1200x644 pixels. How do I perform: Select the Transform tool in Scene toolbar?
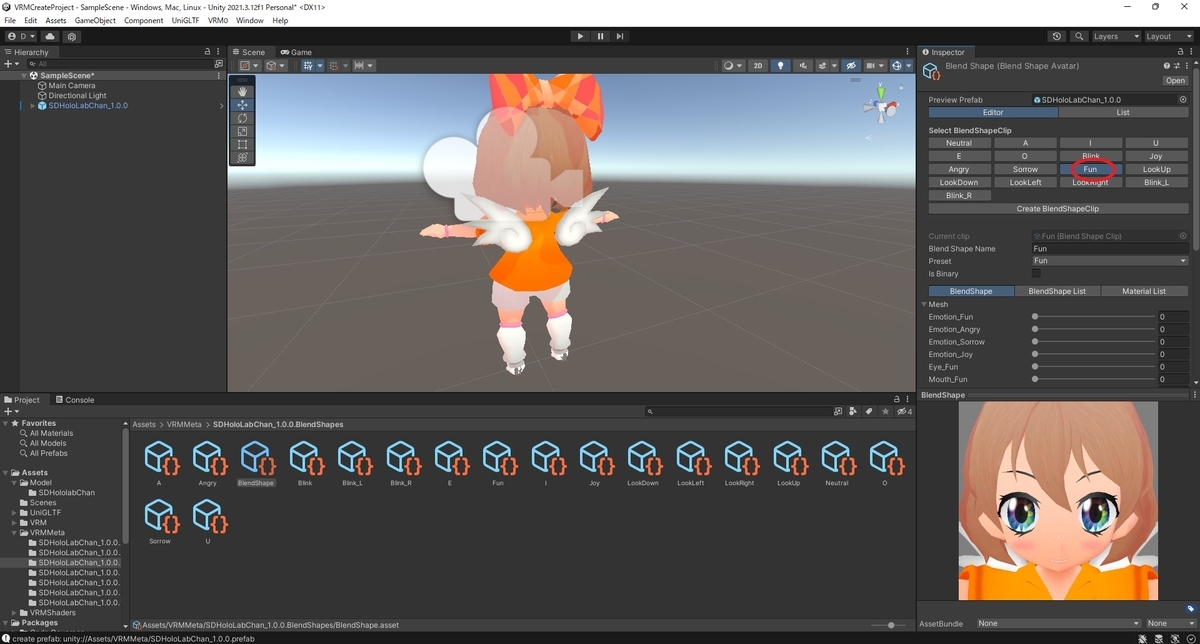pyautogui.click(x=242, y=157)
